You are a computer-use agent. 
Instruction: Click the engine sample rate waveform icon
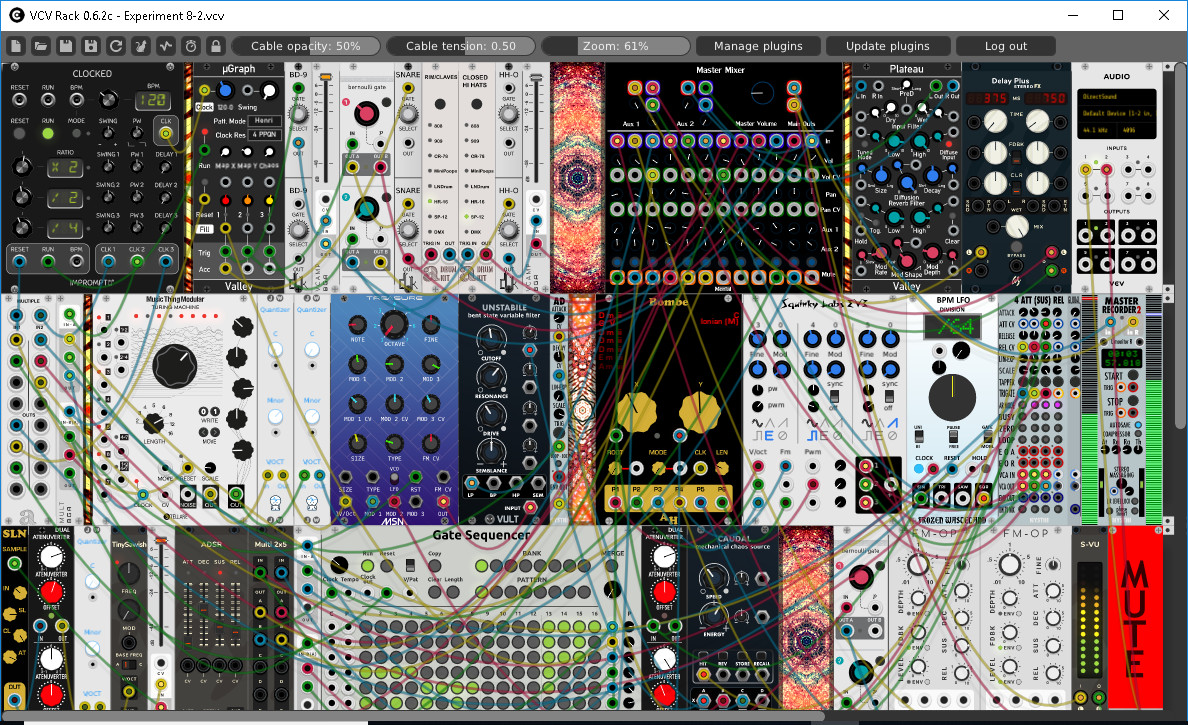[x=166, y=46]
